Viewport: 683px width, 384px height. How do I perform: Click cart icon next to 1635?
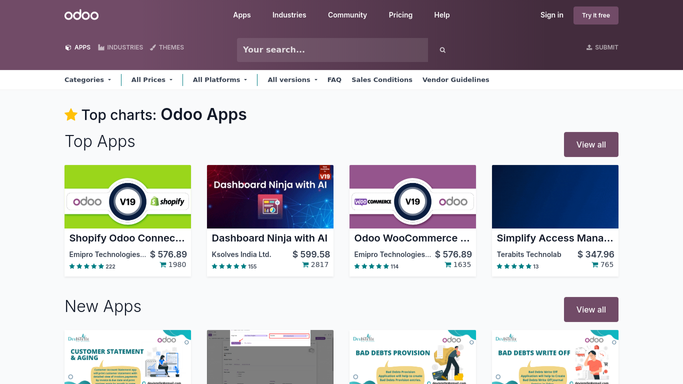448,265
